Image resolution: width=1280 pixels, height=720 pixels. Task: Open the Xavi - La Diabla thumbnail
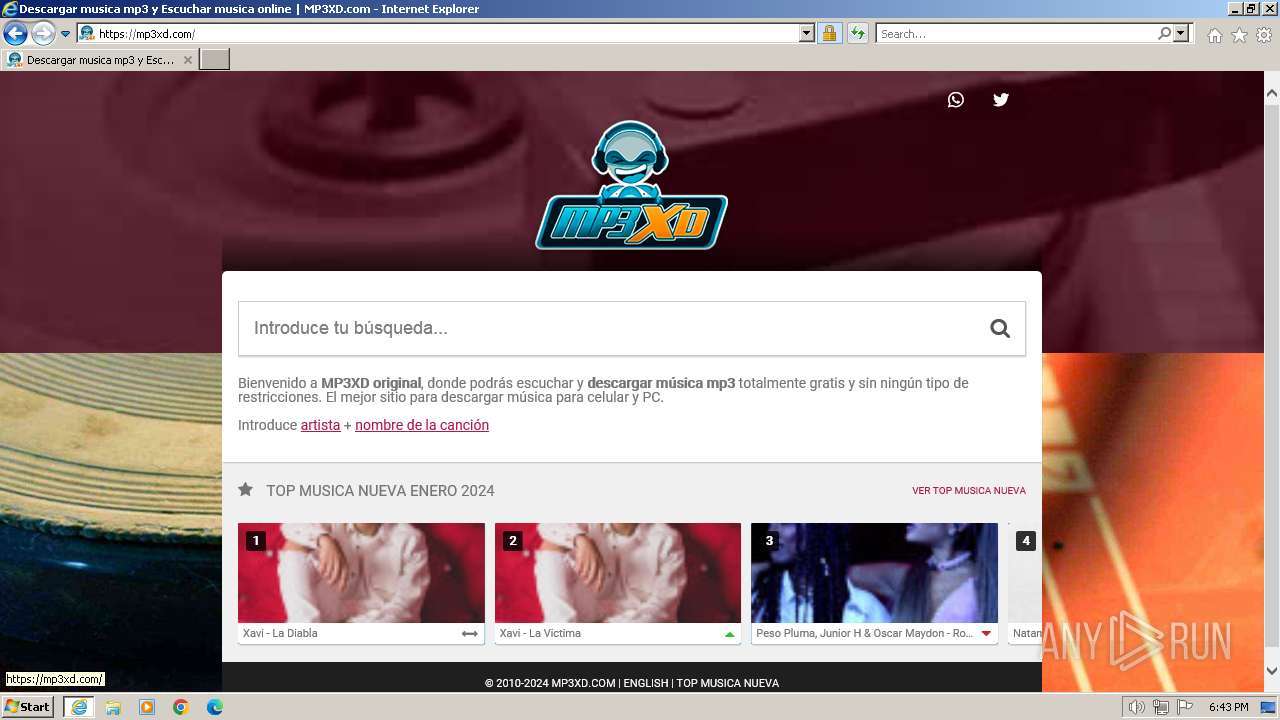point(361,573)
